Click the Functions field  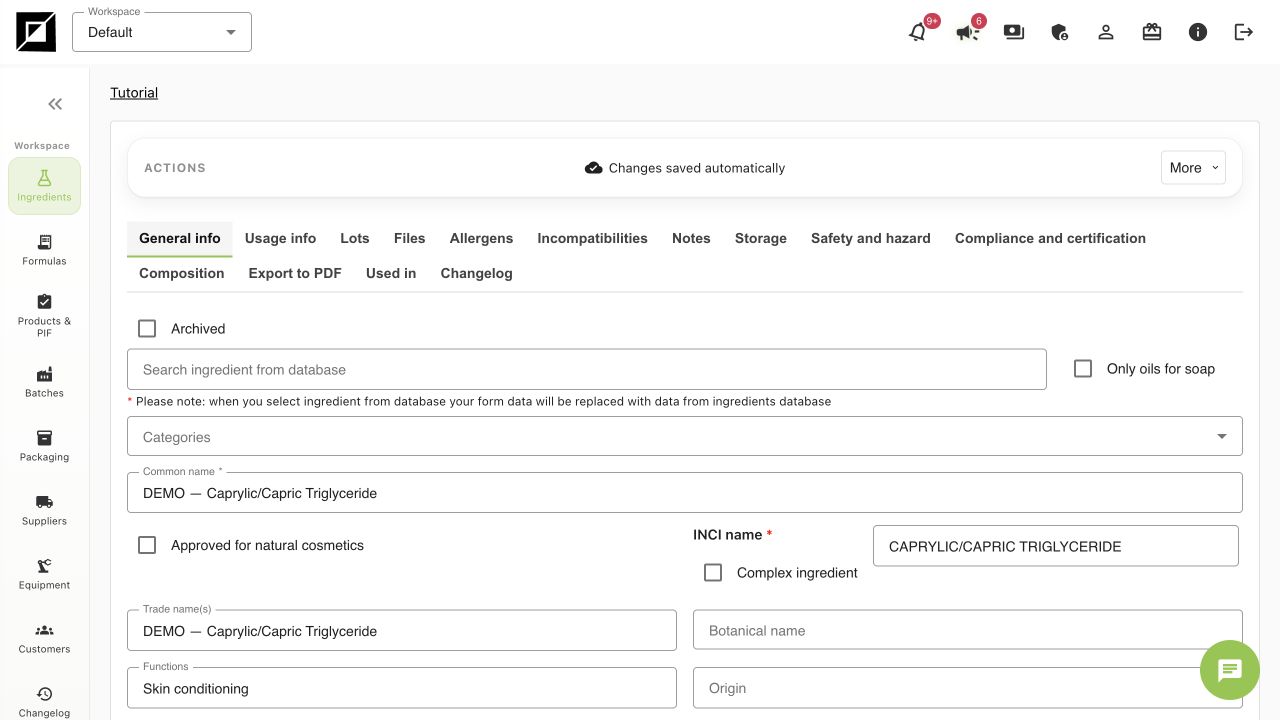(402, 688)
